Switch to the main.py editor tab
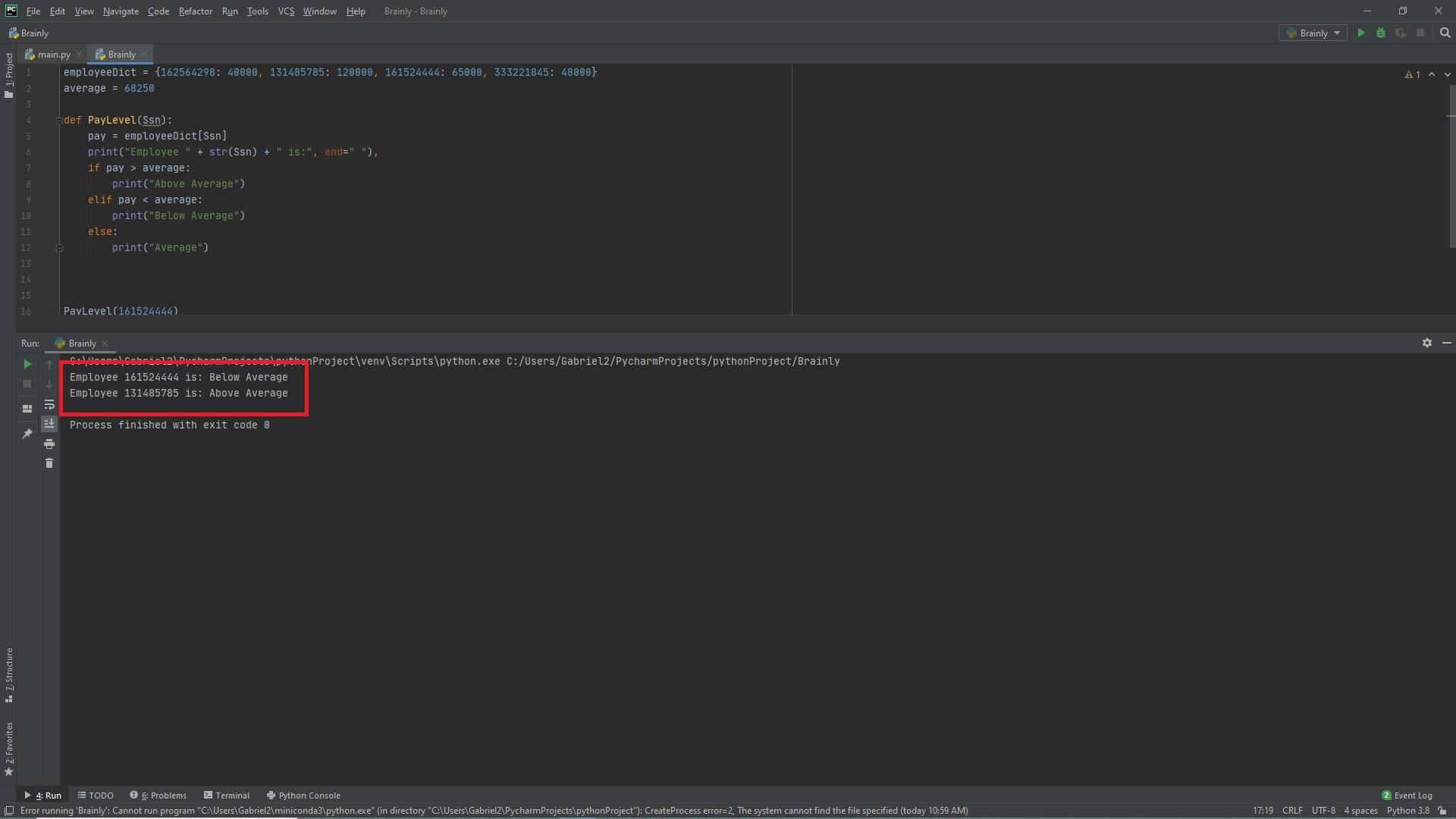The height and width of the screenshot is (819, 1456). click(x=53, y=55)
